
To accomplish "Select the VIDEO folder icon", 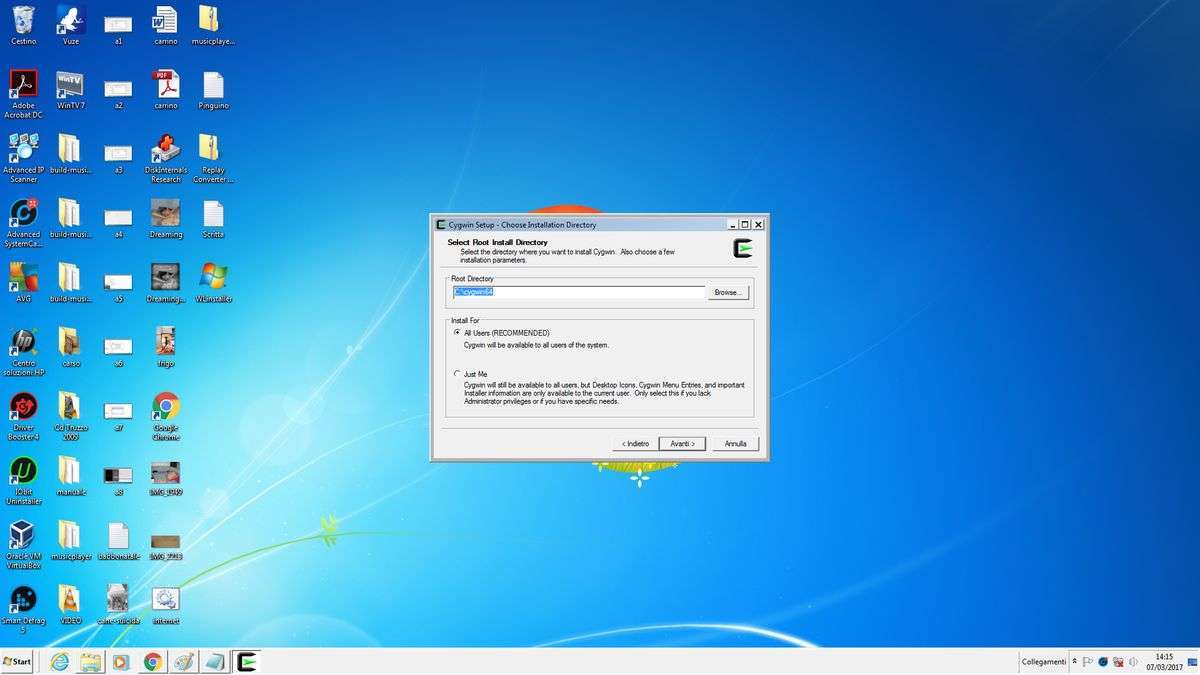I will click(70, 604).
